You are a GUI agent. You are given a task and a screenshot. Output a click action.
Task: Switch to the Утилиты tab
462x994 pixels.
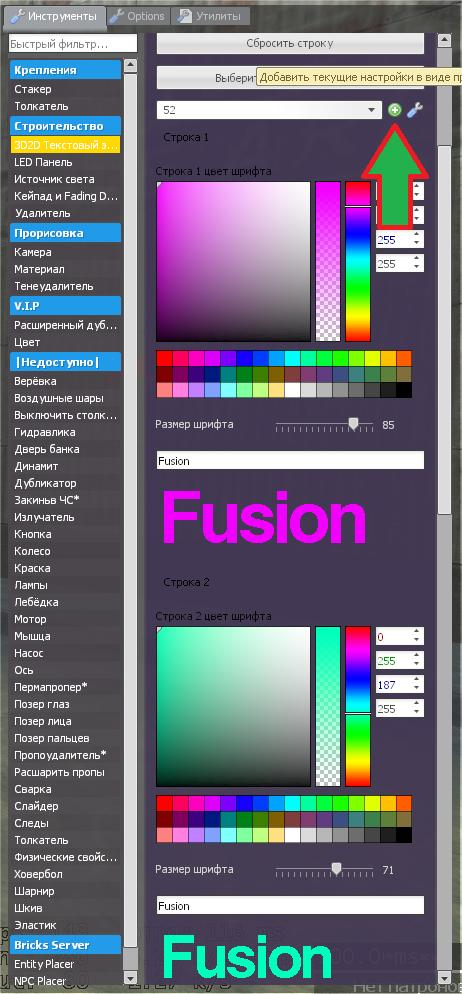coord(211,16)
